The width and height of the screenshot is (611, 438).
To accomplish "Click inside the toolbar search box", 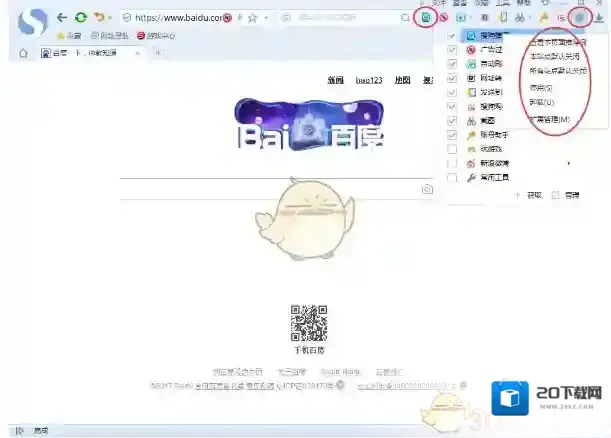I will tap(343, 18).
